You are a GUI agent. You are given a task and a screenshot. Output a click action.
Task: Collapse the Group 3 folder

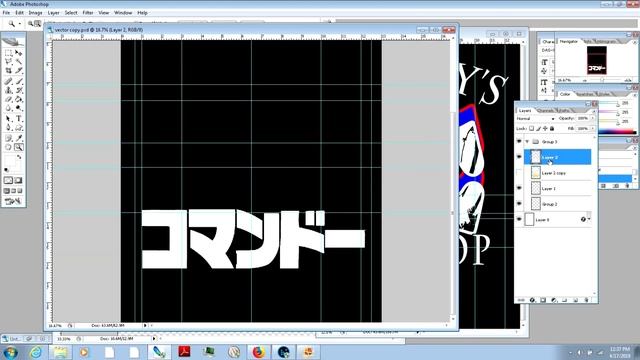click(527, 142)
